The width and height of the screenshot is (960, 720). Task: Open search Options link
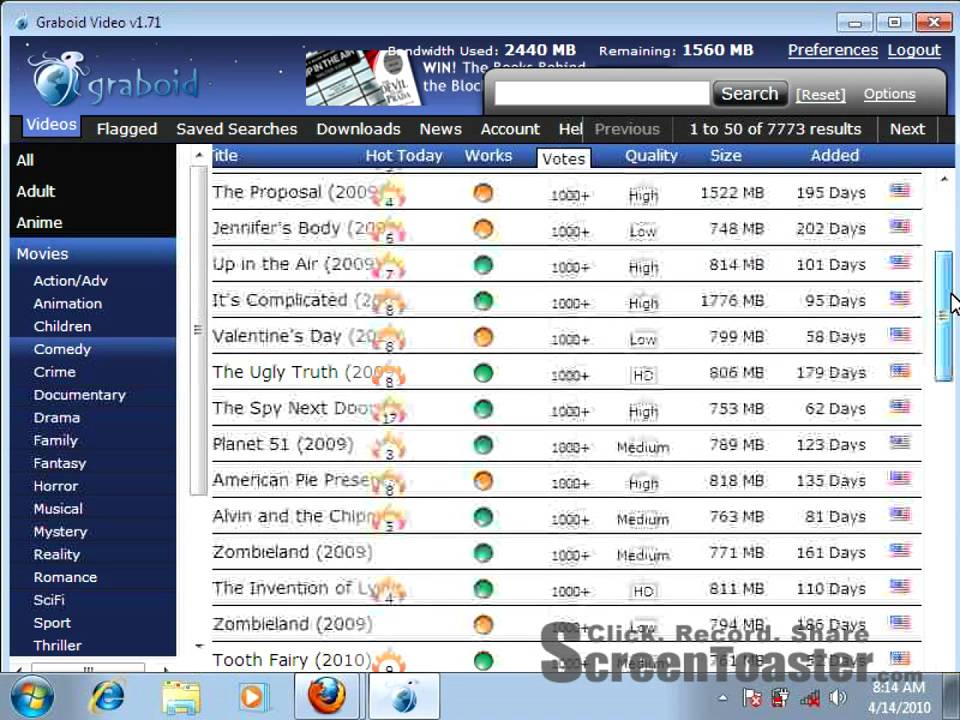(890, 94)
